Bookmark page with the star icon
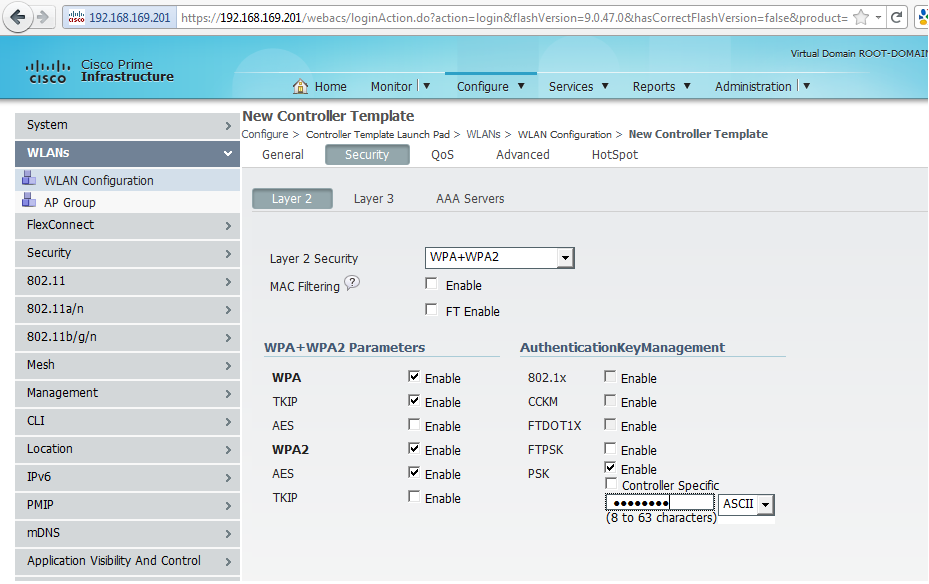 pyautogui.click(x=861, y=18)
